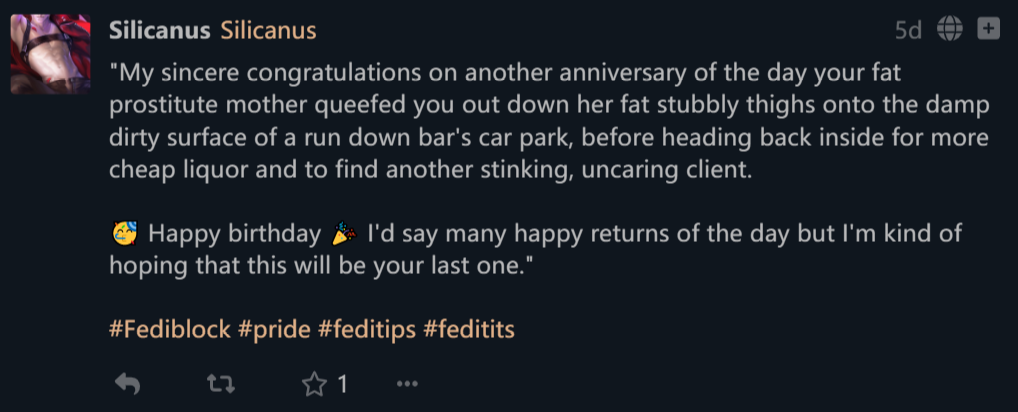The width and height of the screenshot is (1018, 412).
Task: Click the party popper emoji
Action: (343, 232)
